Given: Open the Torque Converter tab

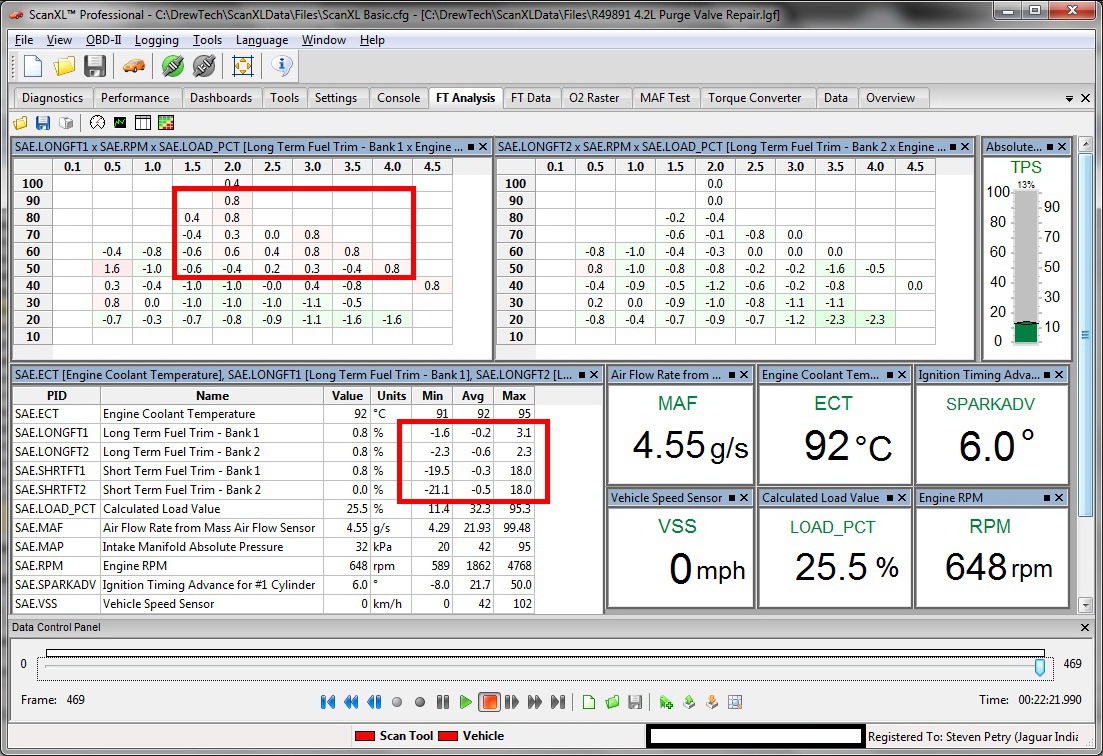Looking at the screenshot, I should click(754, 98).
